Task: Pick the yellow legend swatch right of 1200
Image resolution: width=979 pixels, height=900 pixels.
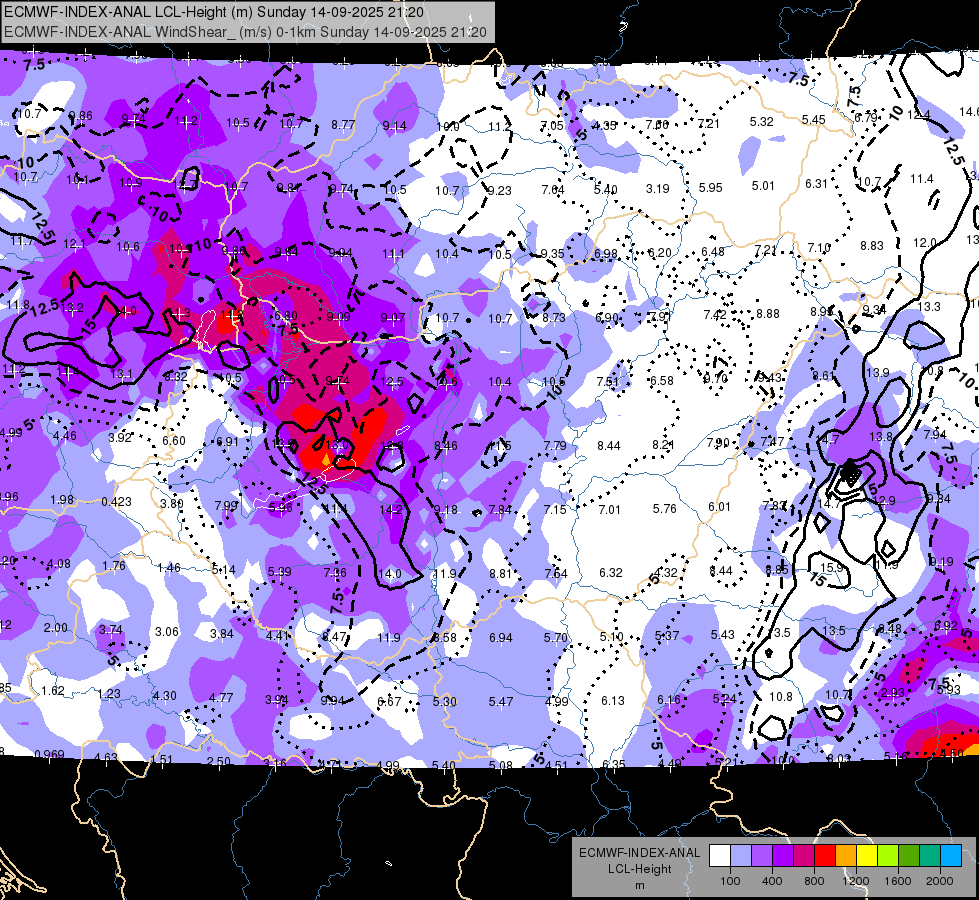Action: click(x=867, y=856)
